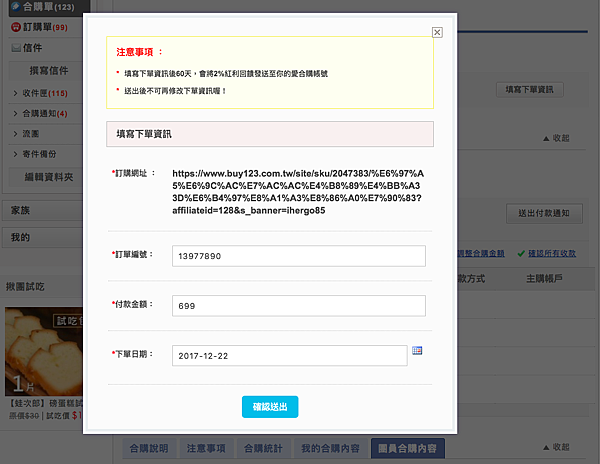Click 填寫下單資訊 section header in dialog
The height and width of the screenshot is (464, 600).
click(x=270, y=134)
